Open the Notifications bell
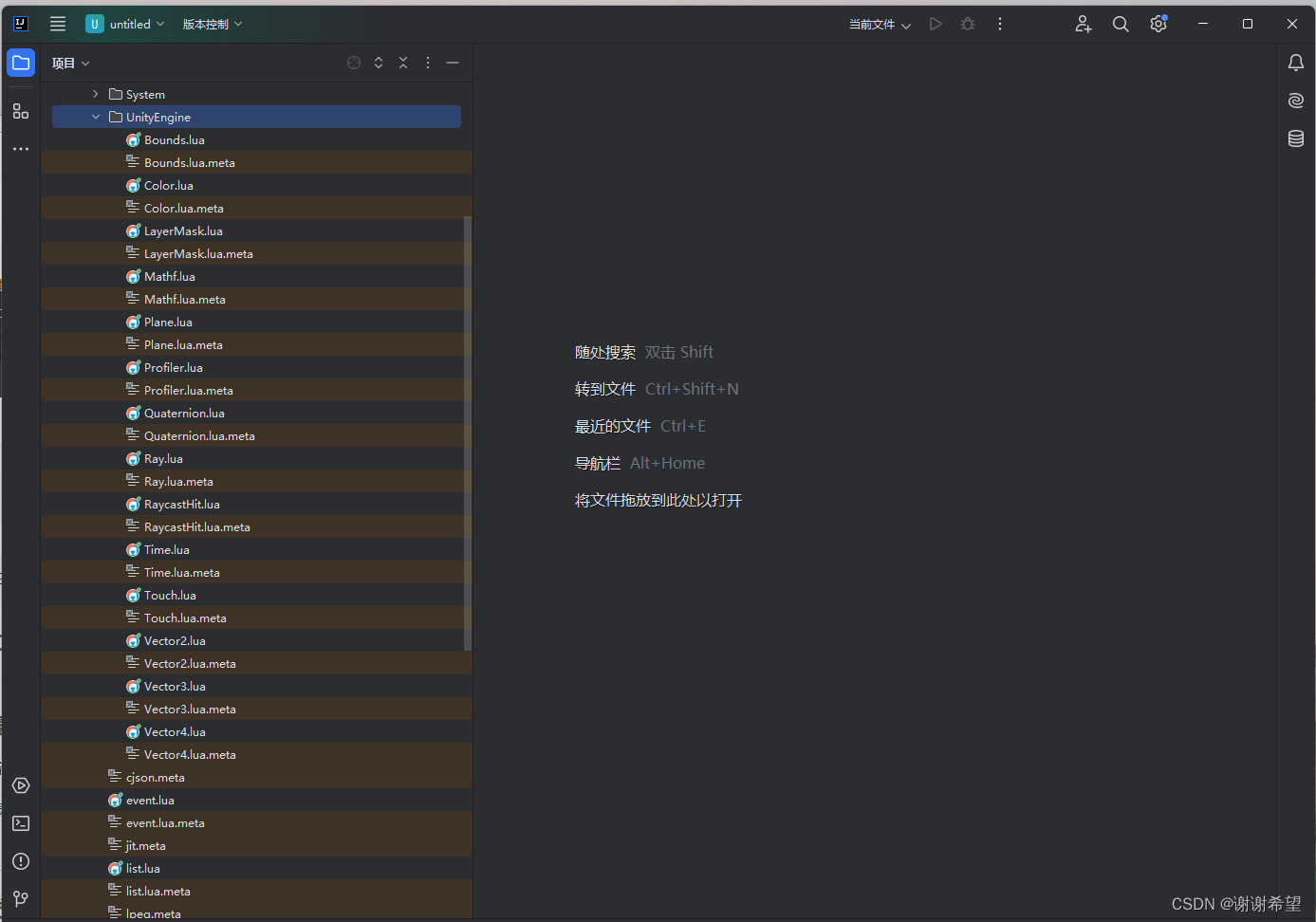 1296,63
